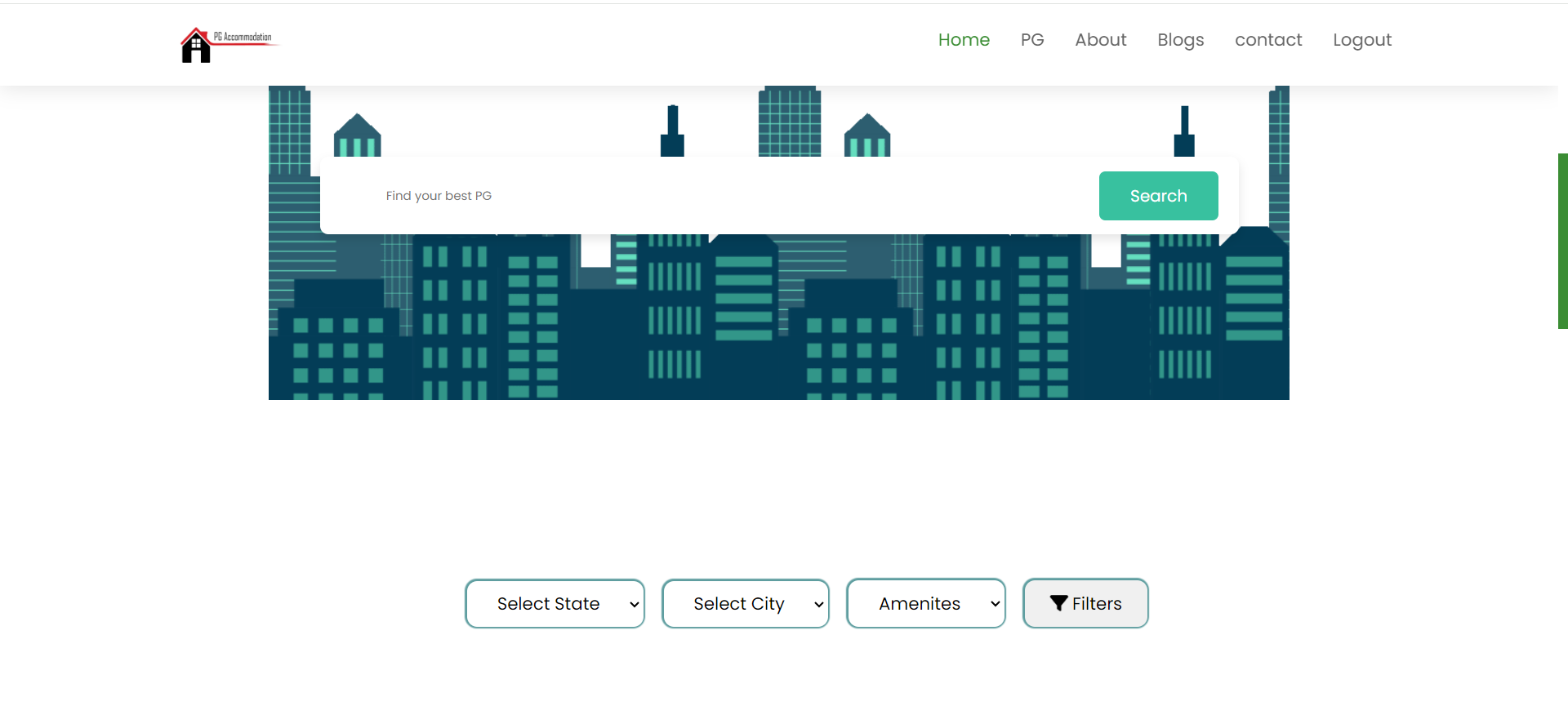Open the PG menu item
The width and height of the screenshot is (1568, 706).
click(1032, 40)
